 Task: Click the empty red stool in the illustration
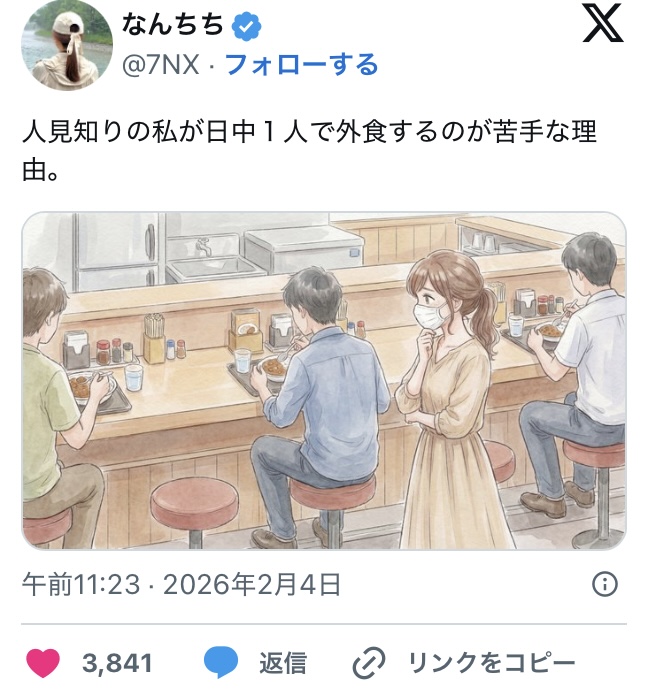coord(194,509)
